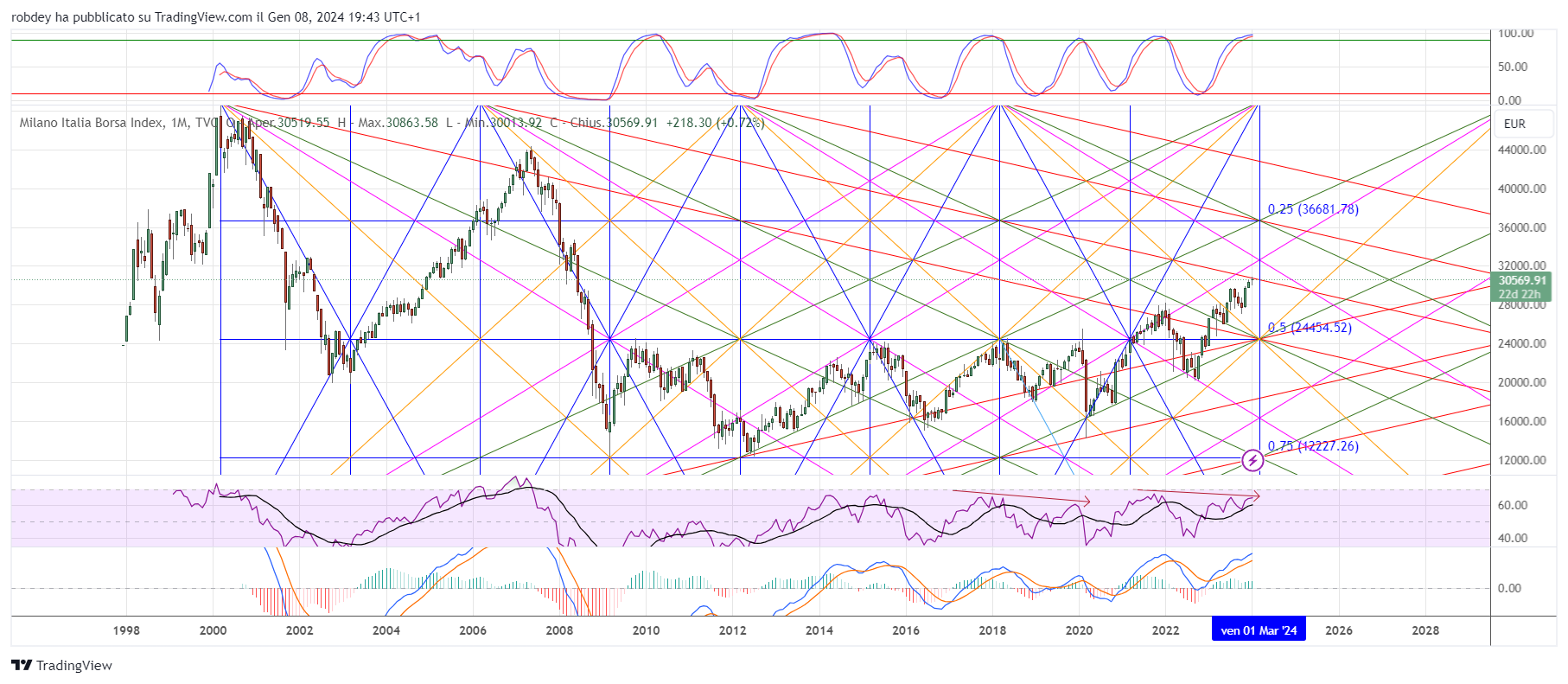Click the Min.30013.92 low value
The height and width of the screenshot is (684, 1568).
pos(504,123)
